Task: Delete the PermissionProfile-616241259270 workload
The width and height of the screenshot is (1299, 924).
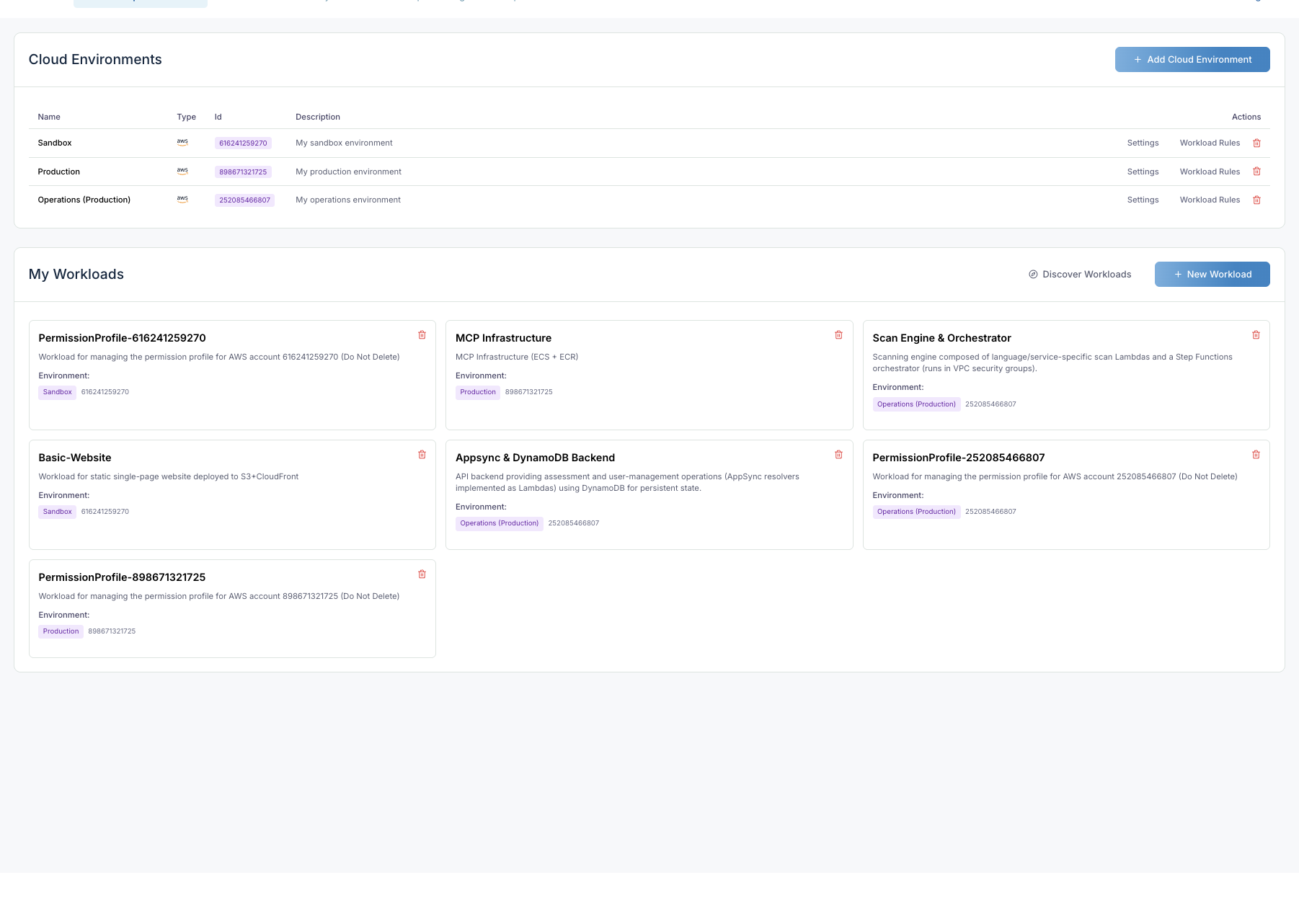Action: tap(422, 334)
